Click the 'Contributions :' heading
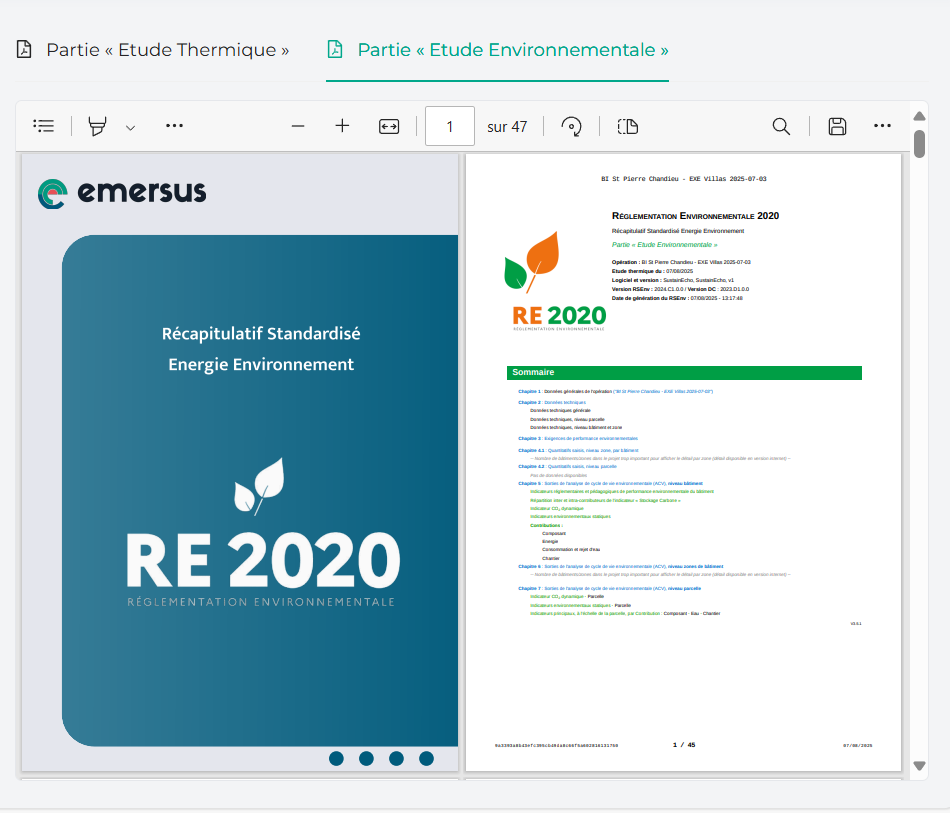Image resolution: width=950 pixels, height=813 pixels. coord(546,525)
